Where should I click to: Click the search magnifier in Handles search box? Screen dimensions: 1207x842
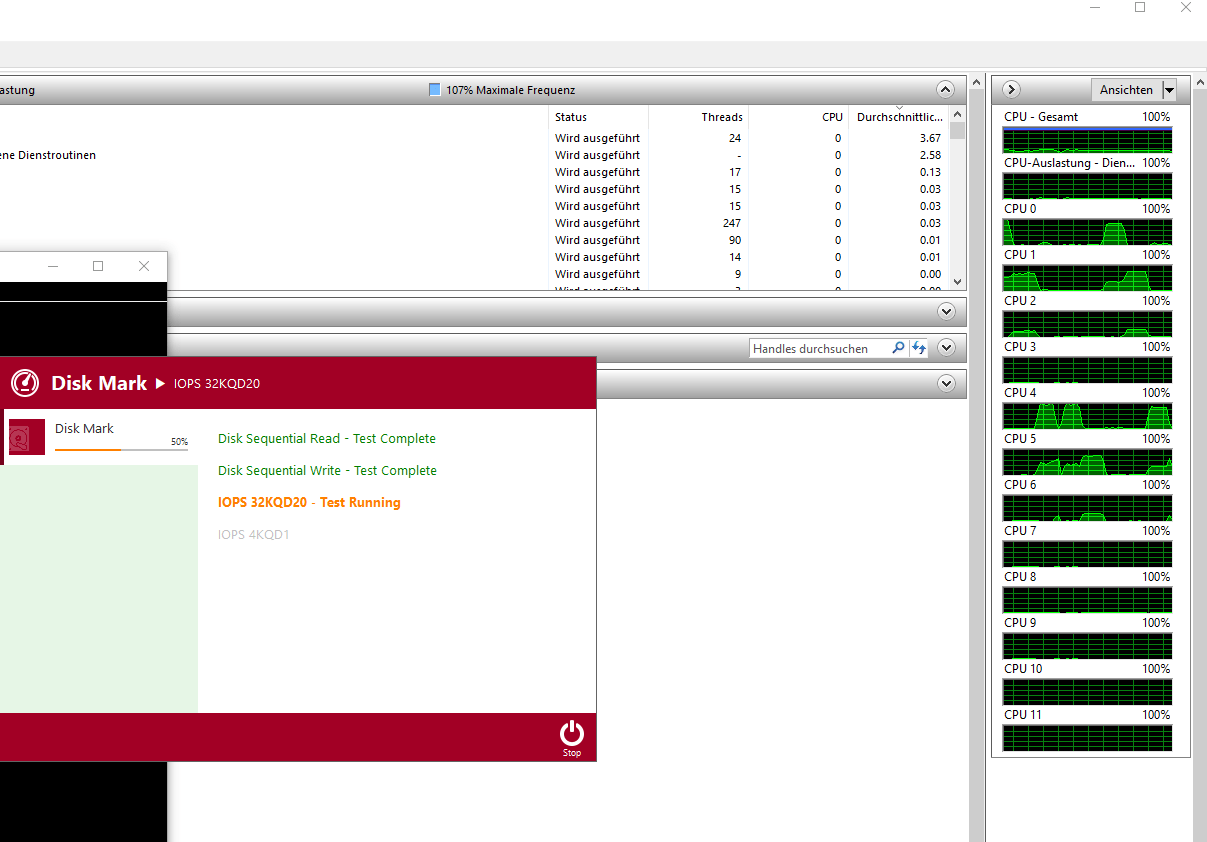(898, 348)
